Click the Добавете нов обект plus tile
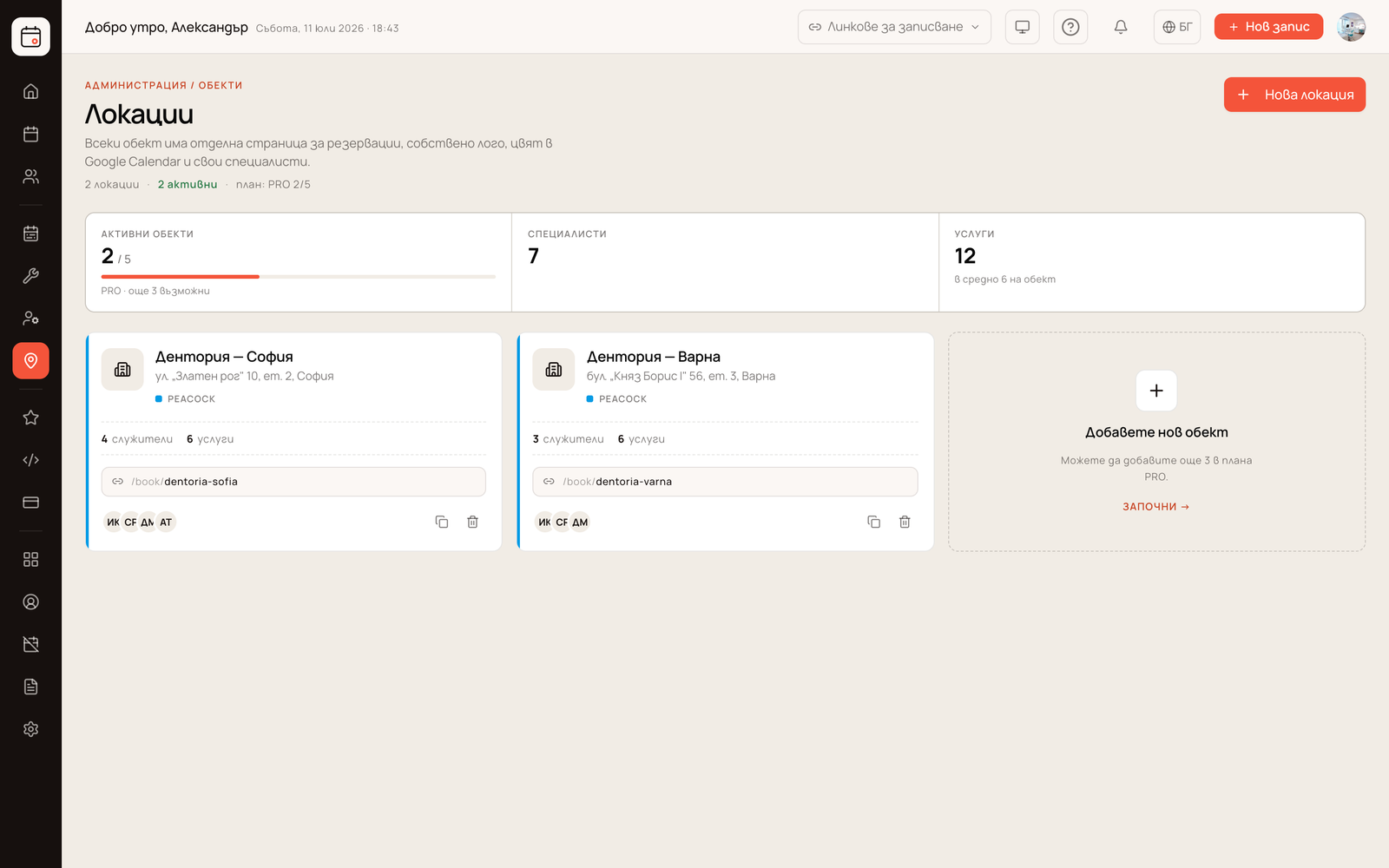 pyautogui.click(x=1156, y=391)
